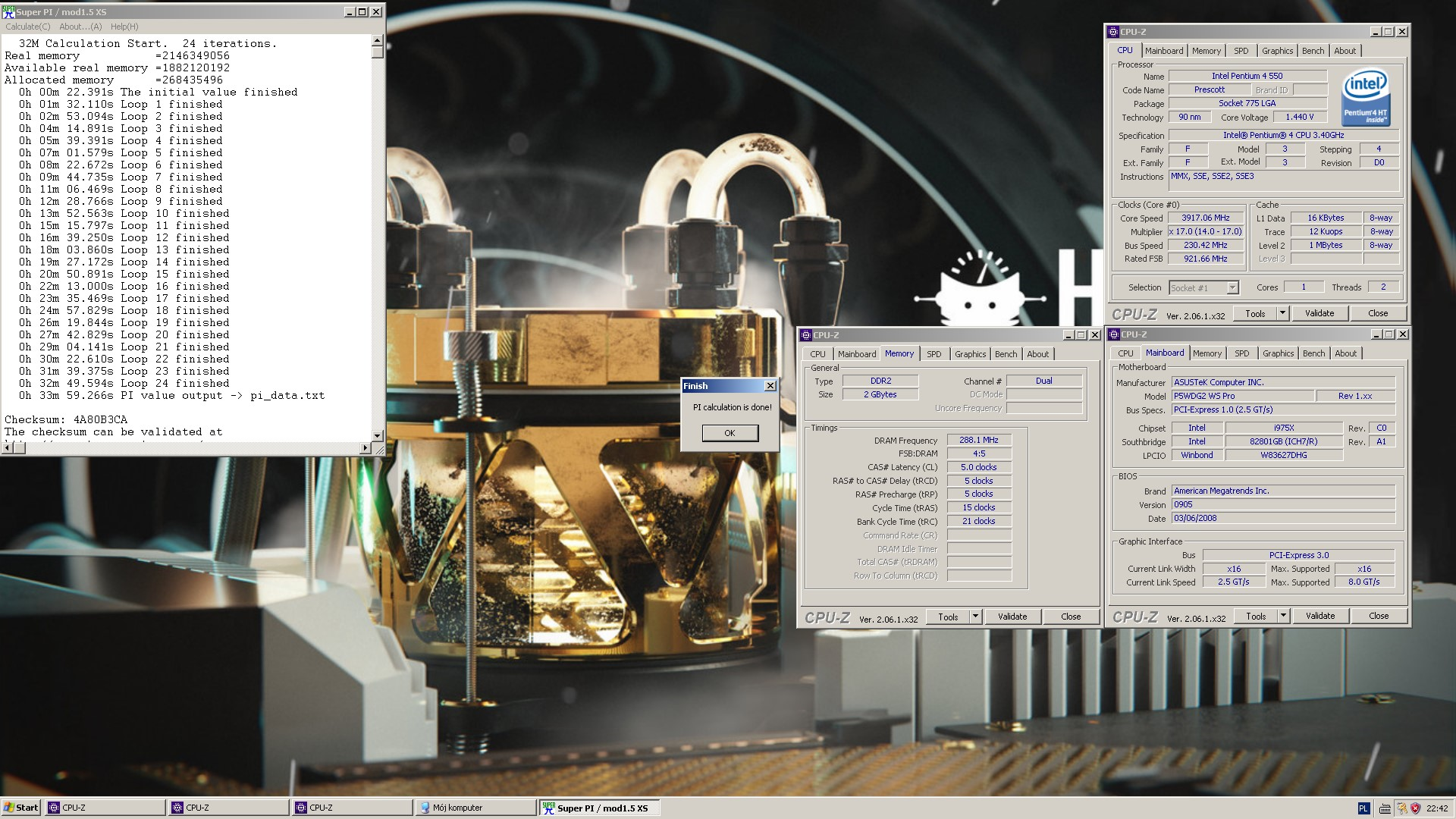Click the red security shield tray icon

[x=1415, y=808]
